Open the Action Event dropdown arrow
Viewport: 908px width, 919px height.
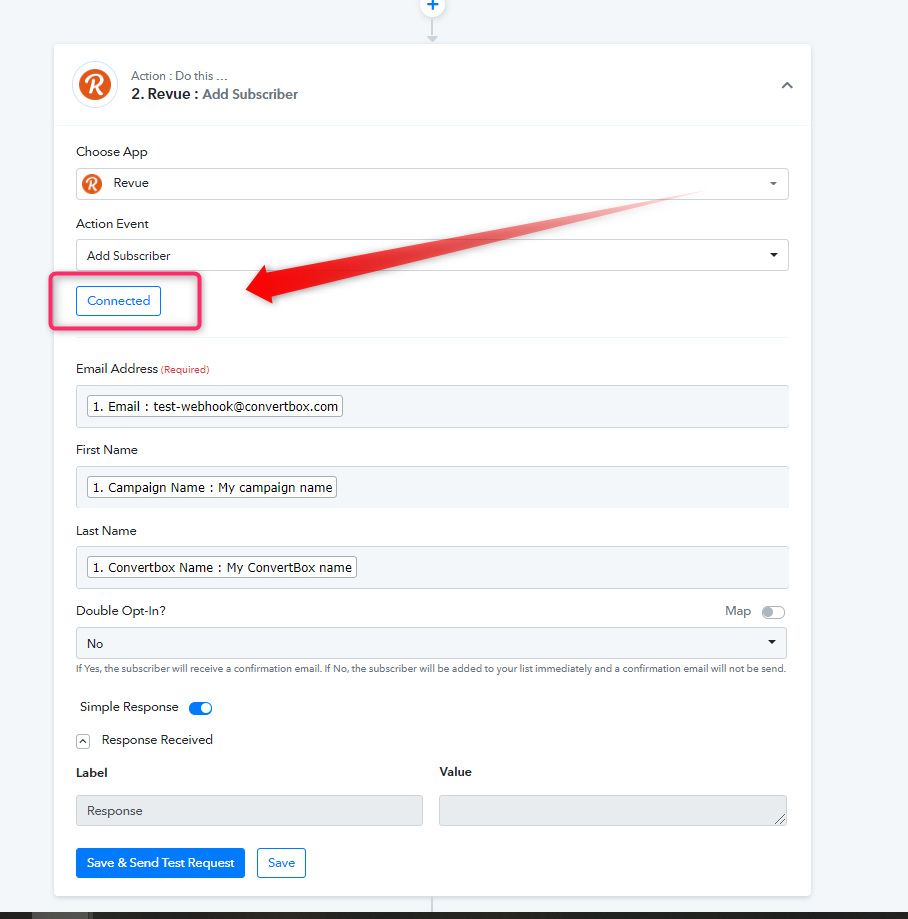click(774, 255)
